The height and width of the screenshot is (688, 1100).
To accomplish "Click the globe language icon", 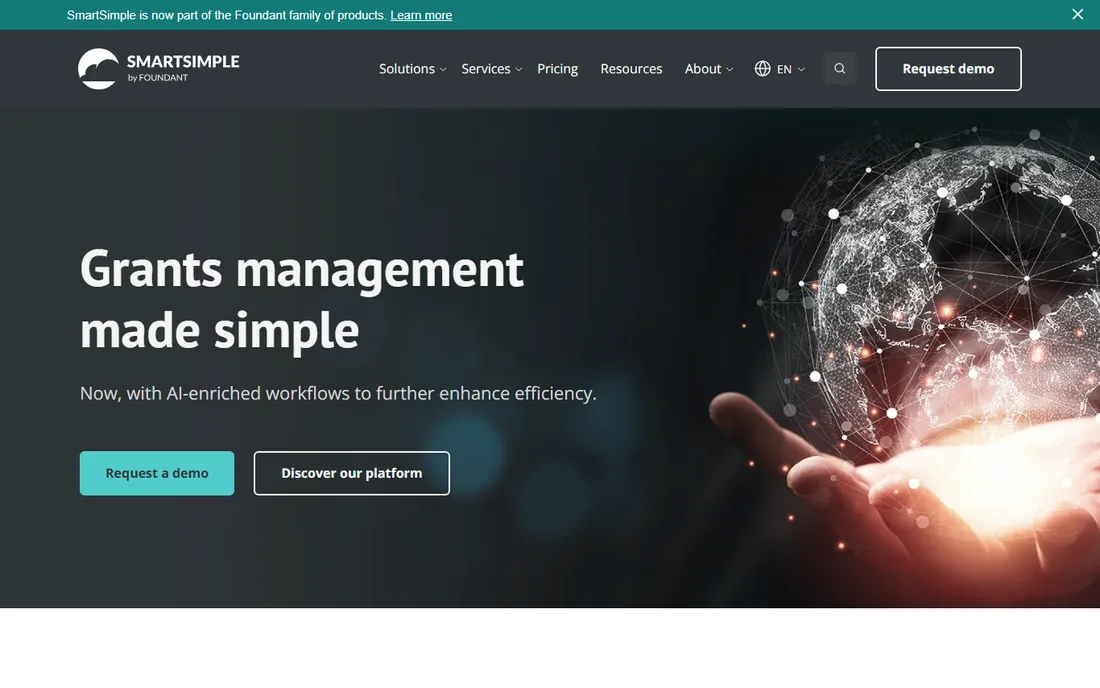I will (x=763, y=69).
